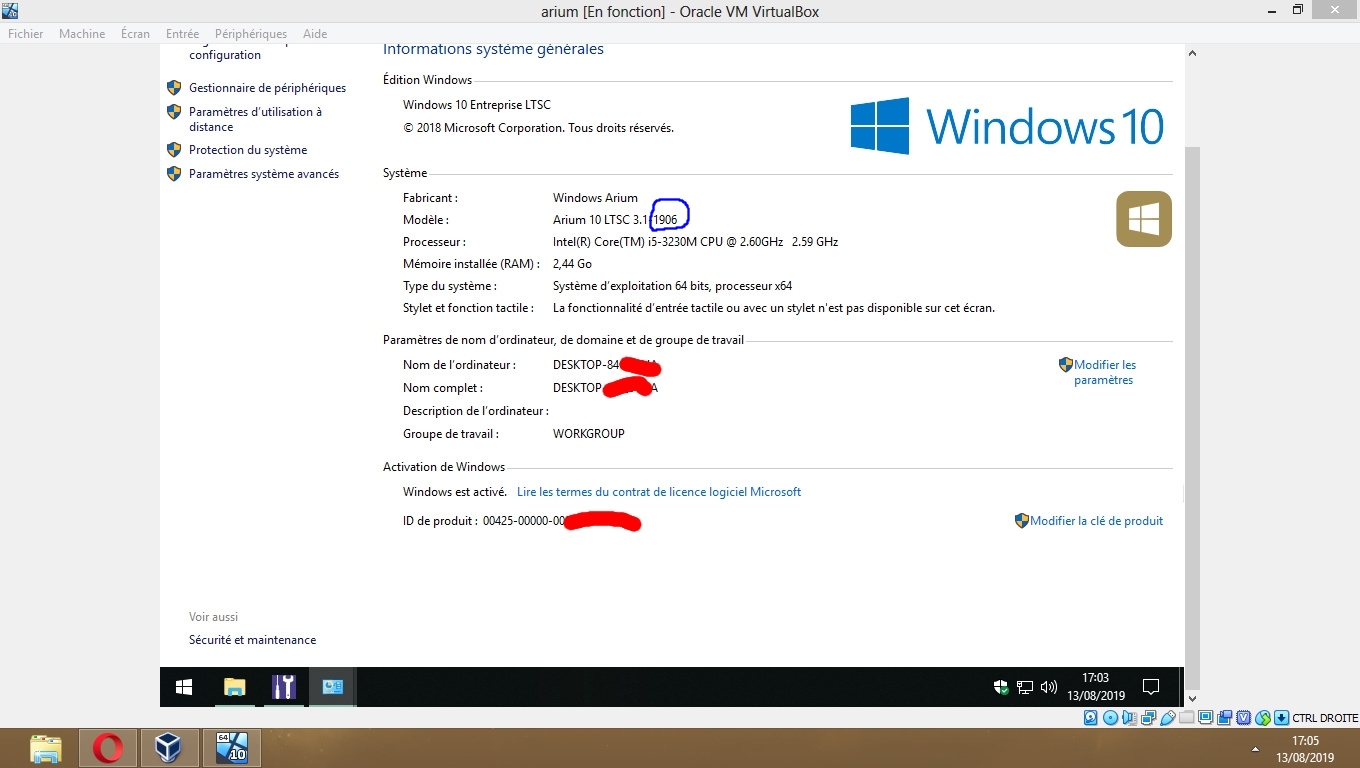
Task: Open guest notification action center
Action: pos(1151,687)
